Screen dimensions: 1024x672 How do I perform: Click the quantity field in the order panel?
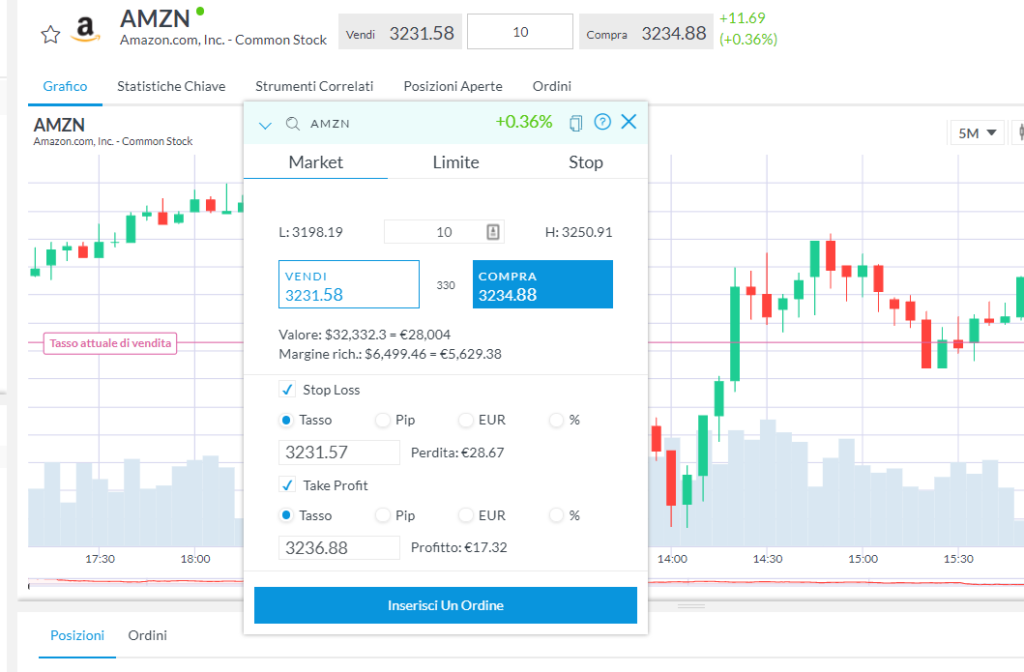pyautogui.click(x=444, y=232)
